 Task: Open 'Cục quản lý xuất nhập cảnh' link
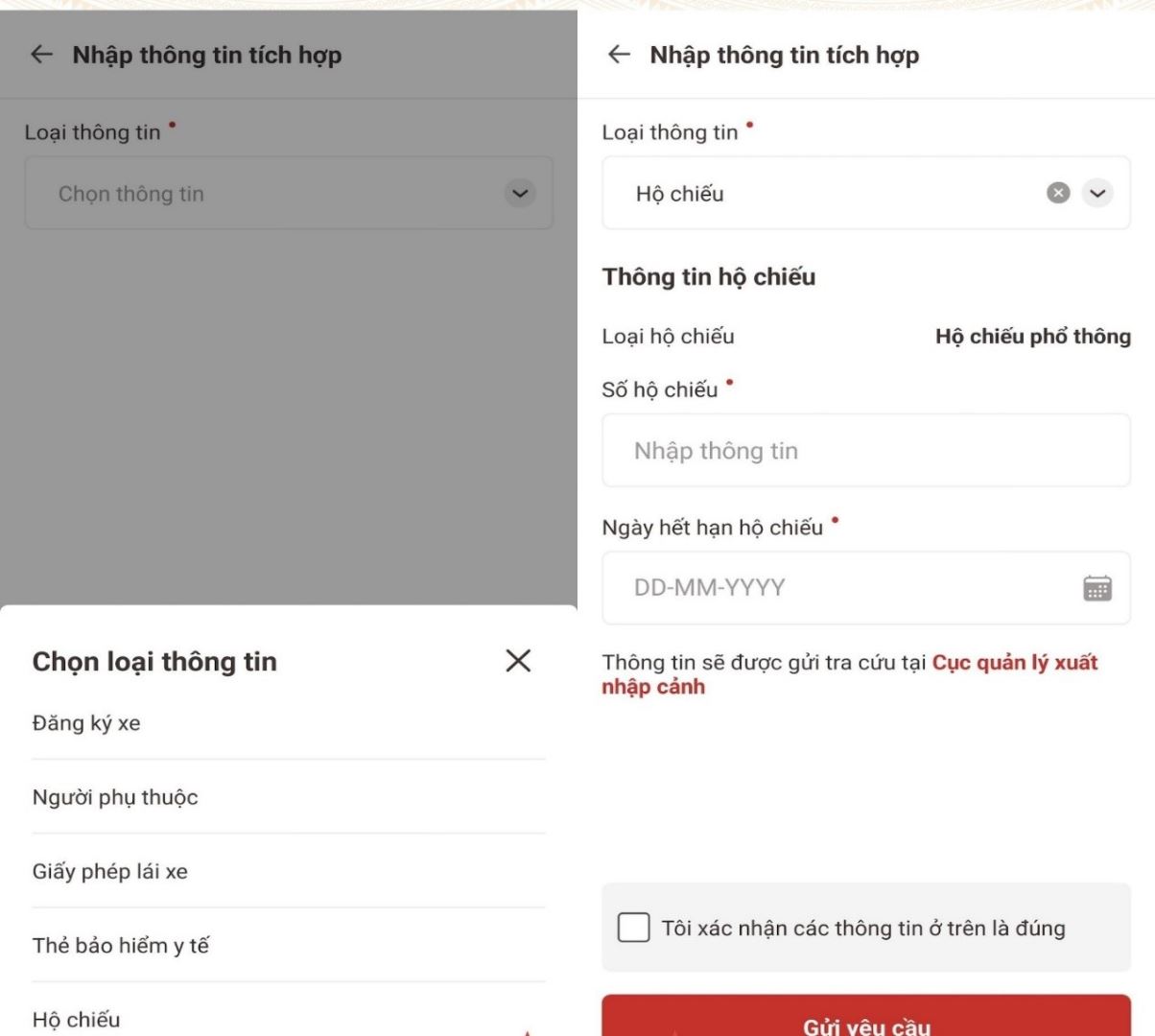pos(1014,663)
